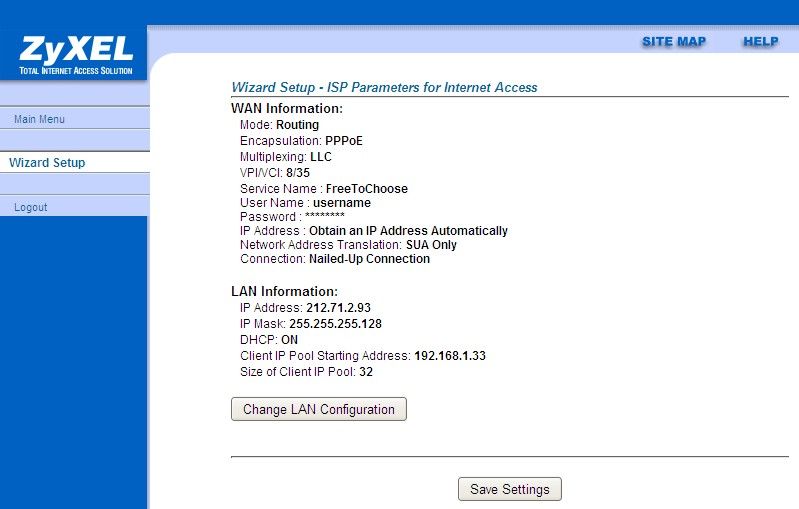Click the WAN Information section heading
This screenshot has height=509, width=799.
click(x=287, y=108)
